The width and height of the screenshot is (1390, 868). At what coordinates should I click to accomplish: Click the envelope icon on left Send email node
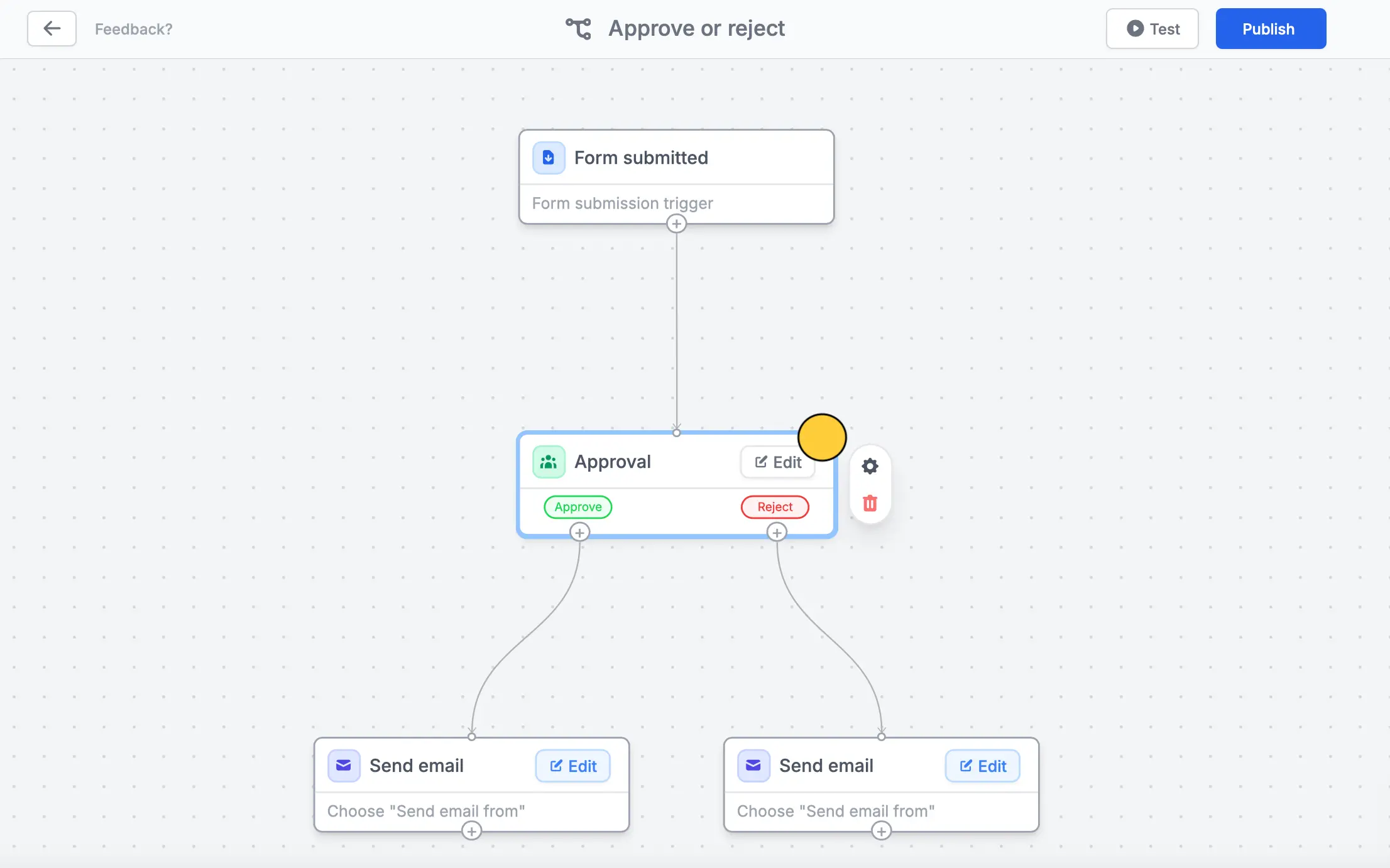click(344, 766)
